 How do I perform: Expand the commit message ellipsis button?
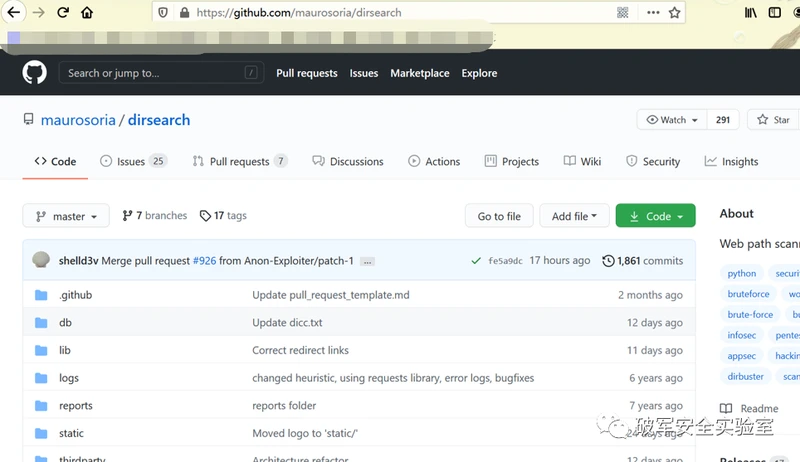367,262
